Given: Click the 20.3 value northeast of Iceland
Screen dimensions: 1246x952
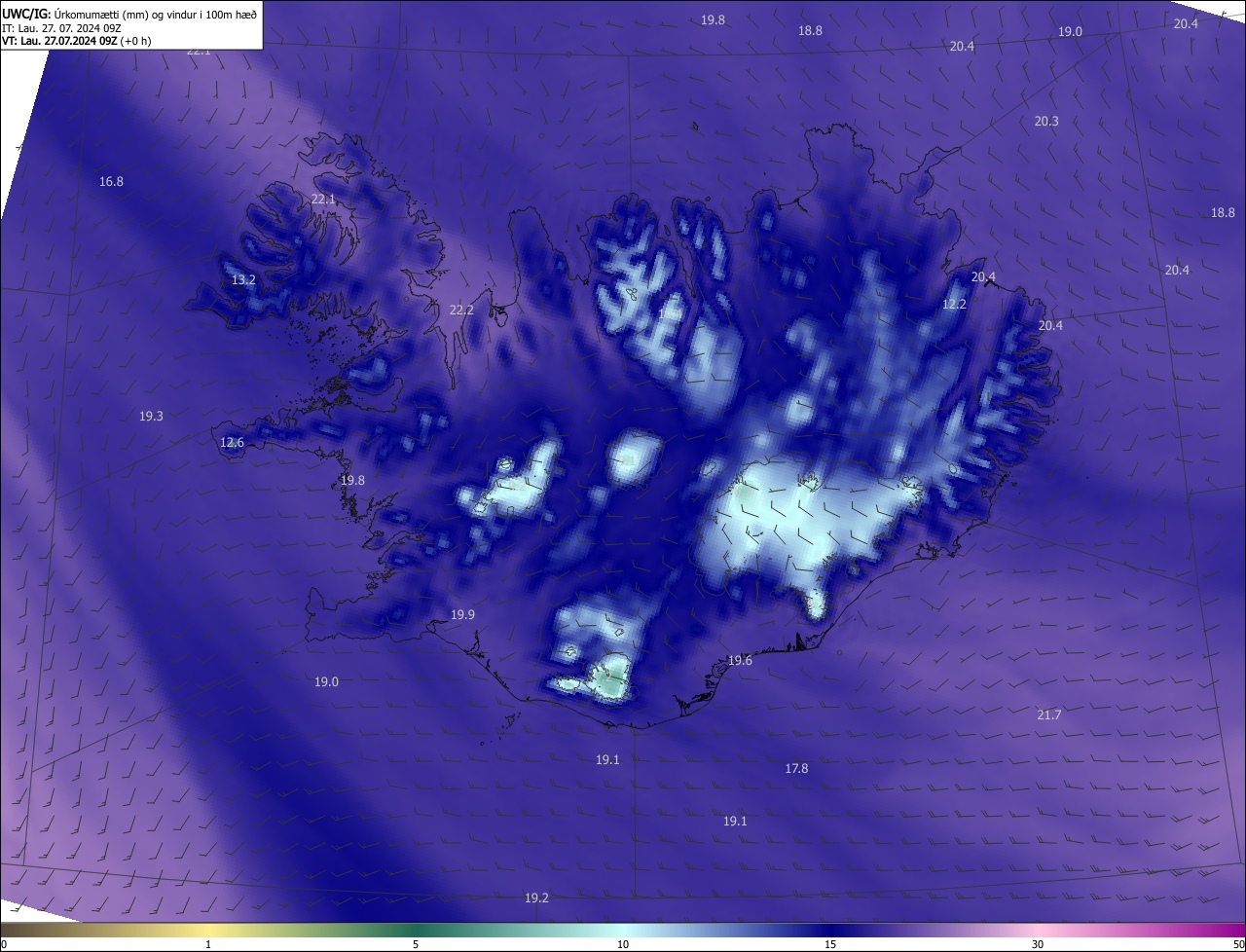Looking at the screenshot, I should (1046, 122).
